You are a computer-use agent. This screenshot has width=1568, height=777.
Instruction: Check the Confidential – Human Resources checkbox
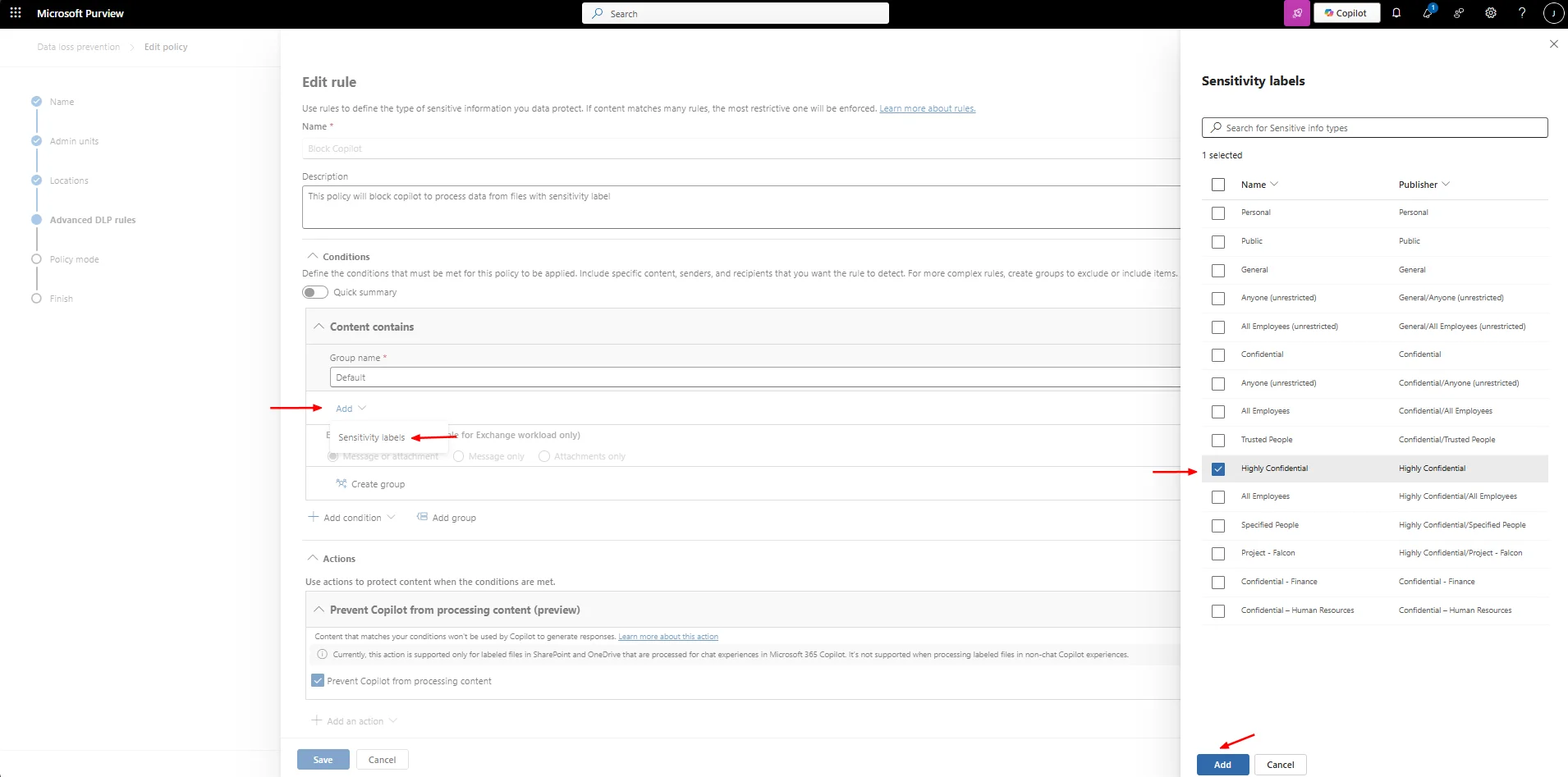coord(1218,611)
